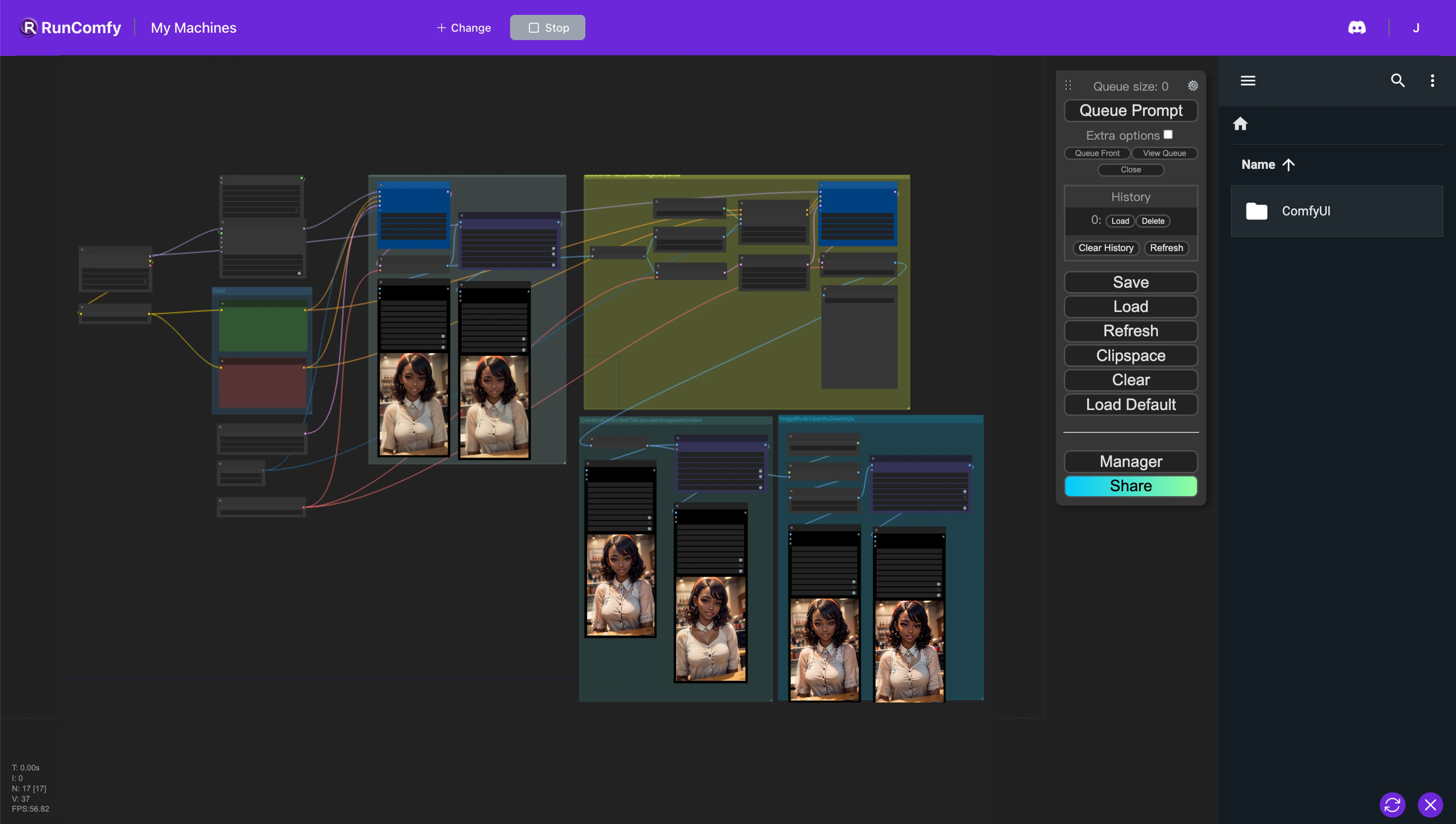Open the queue settings gear icon
The image size is (1456, 824).
(1193, 86)
